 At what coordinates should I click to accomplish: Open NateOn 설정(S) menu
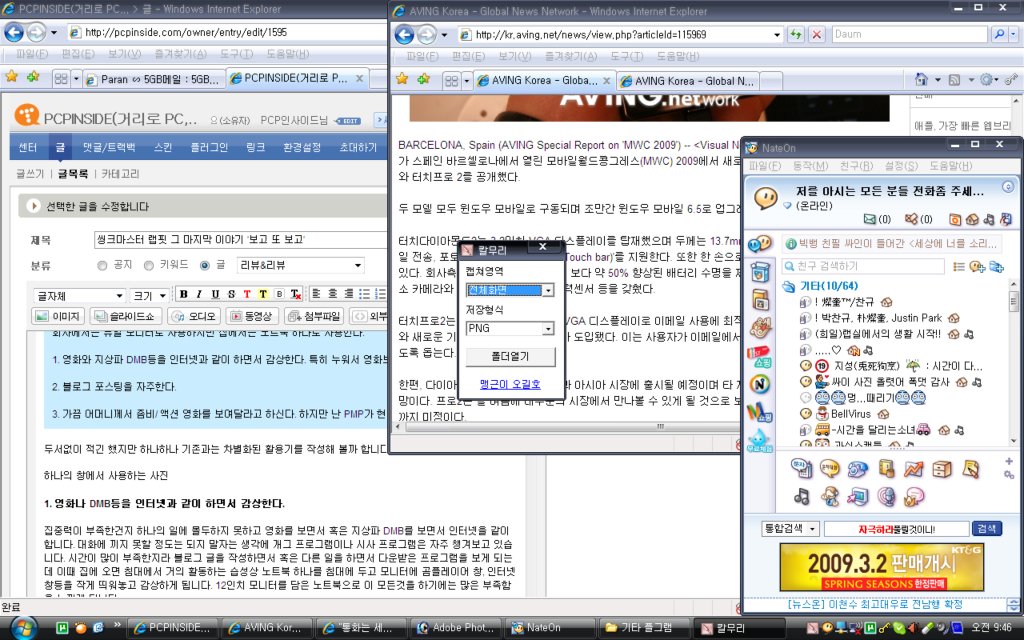(901, 166)
